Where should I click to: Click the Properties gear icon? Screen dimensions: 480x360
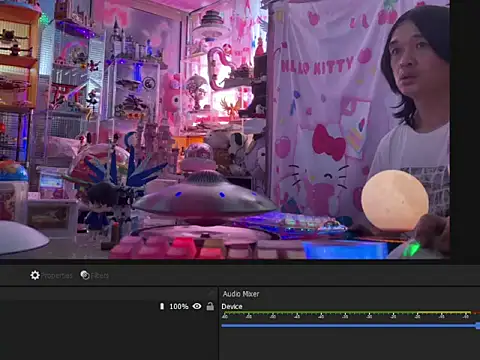click(x=35, y=275)
